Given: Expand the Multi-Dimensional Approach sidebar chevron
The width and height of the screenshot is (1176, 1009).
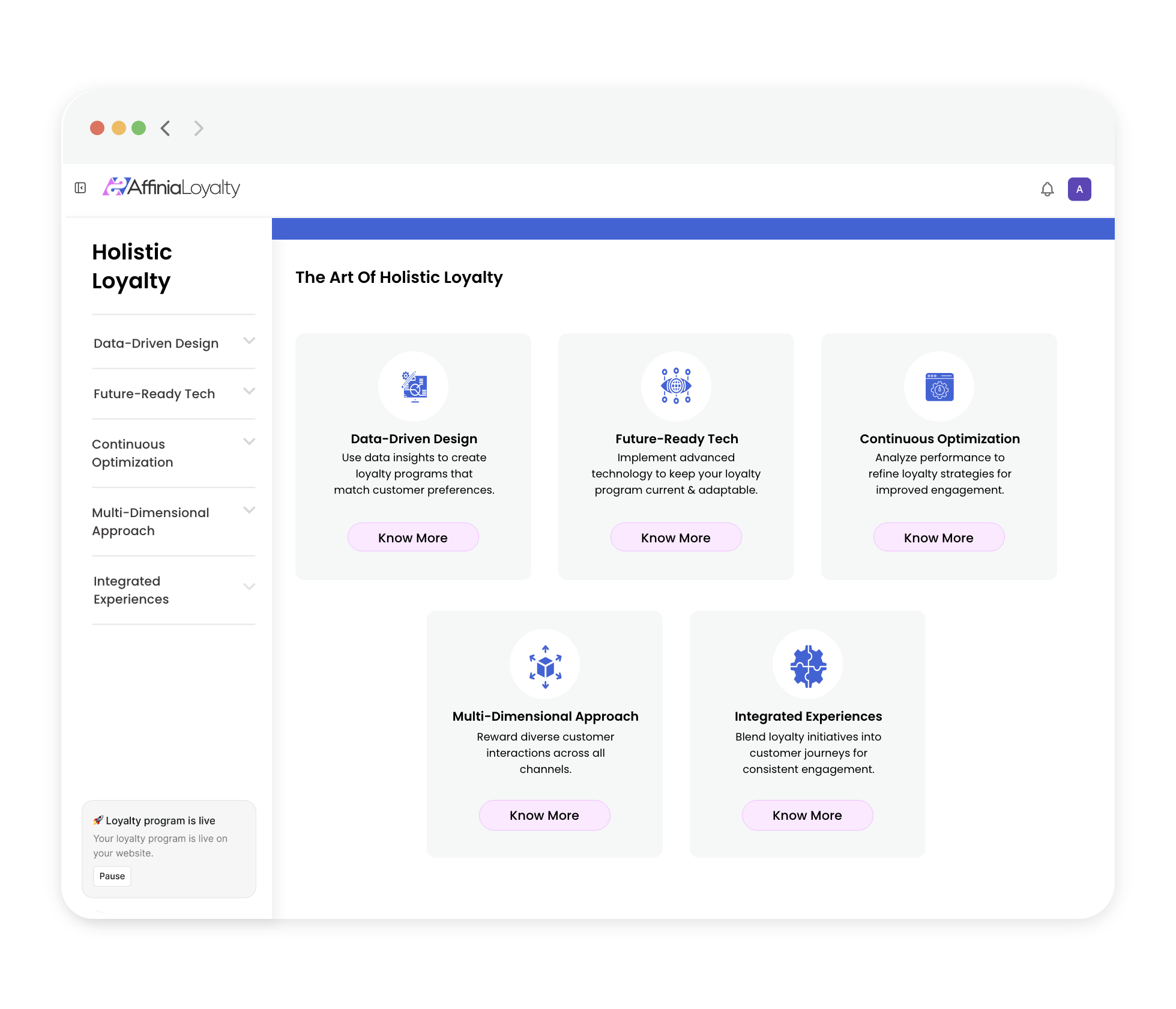Looking at the screenshot, I should (x=249, y=510).
